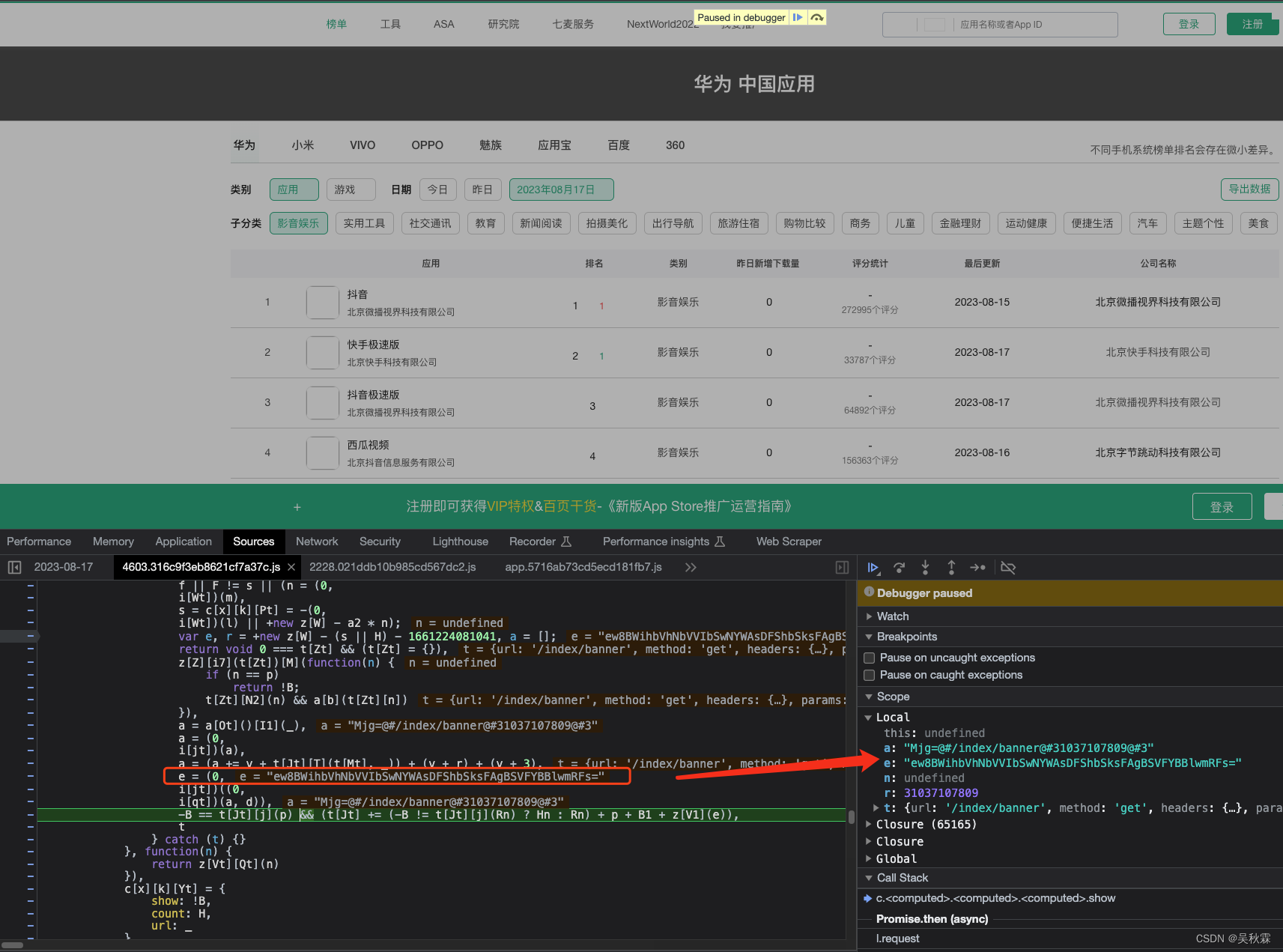Step over from the Paused in debugger overlay

pos(817,17)
